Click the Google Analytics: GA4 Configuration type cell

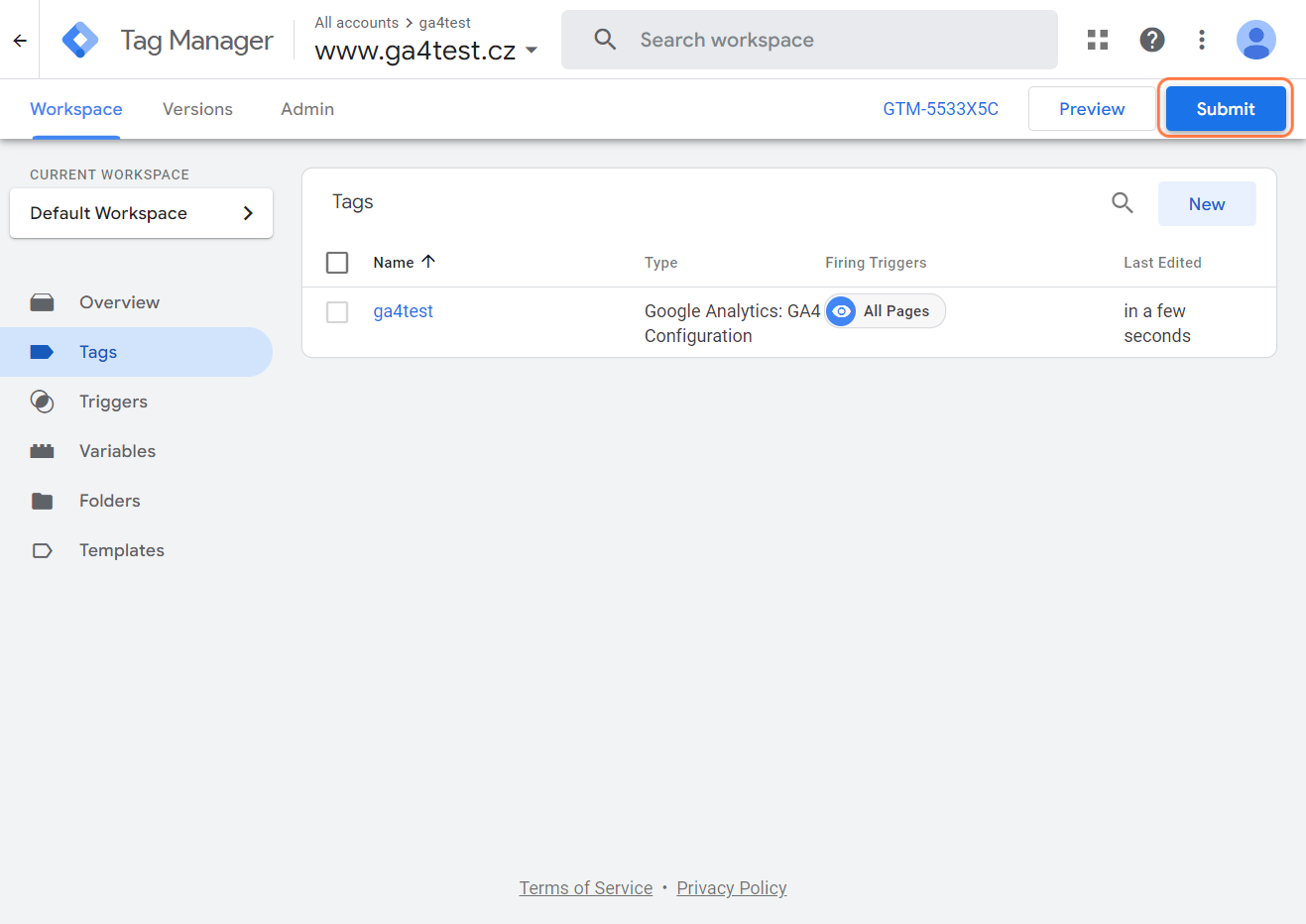732,323
